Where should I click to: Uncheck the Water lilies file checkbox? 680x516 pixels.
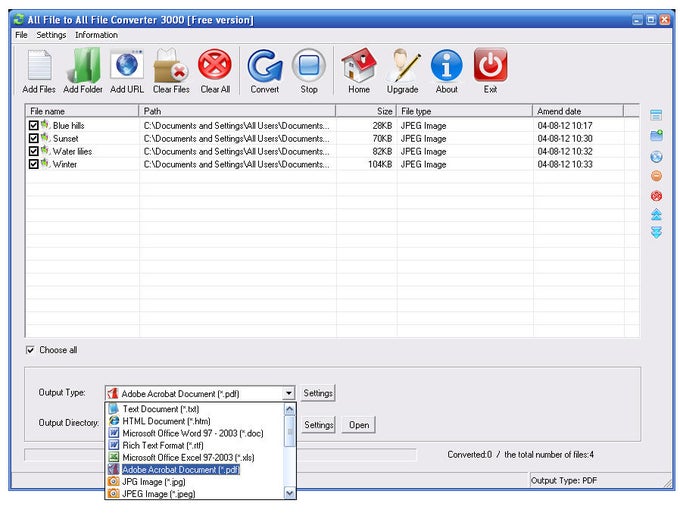(x=33, y=151)
